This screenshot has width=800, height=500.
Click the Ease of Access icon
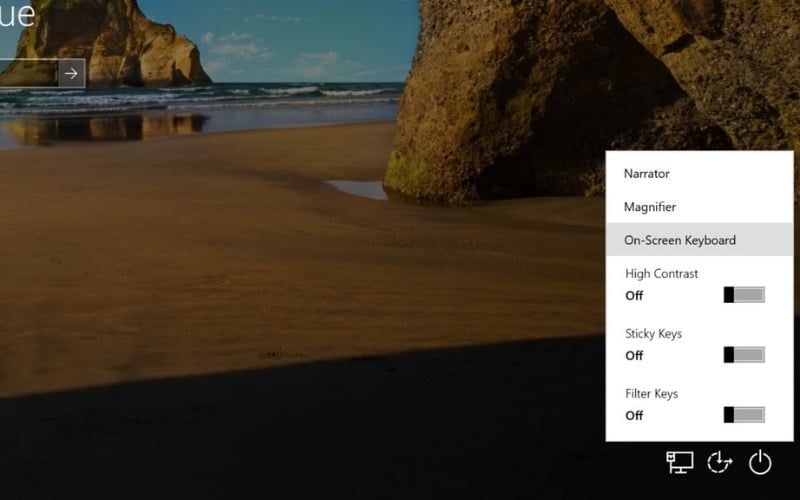(x=720, y=462)
